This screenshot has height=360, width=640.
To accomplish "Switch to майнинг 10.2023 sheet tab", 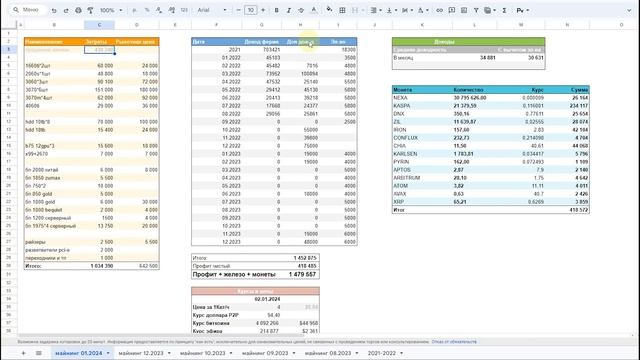I will coord(202,353).
